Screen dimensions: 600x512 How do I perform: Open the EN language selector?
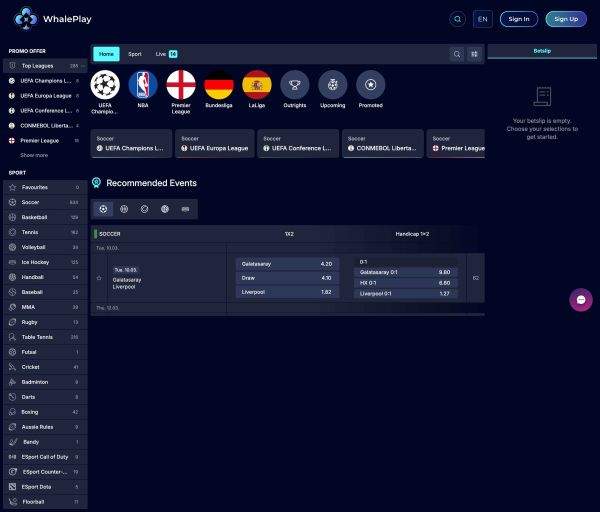pyautogui.click(x=483, y=19)
